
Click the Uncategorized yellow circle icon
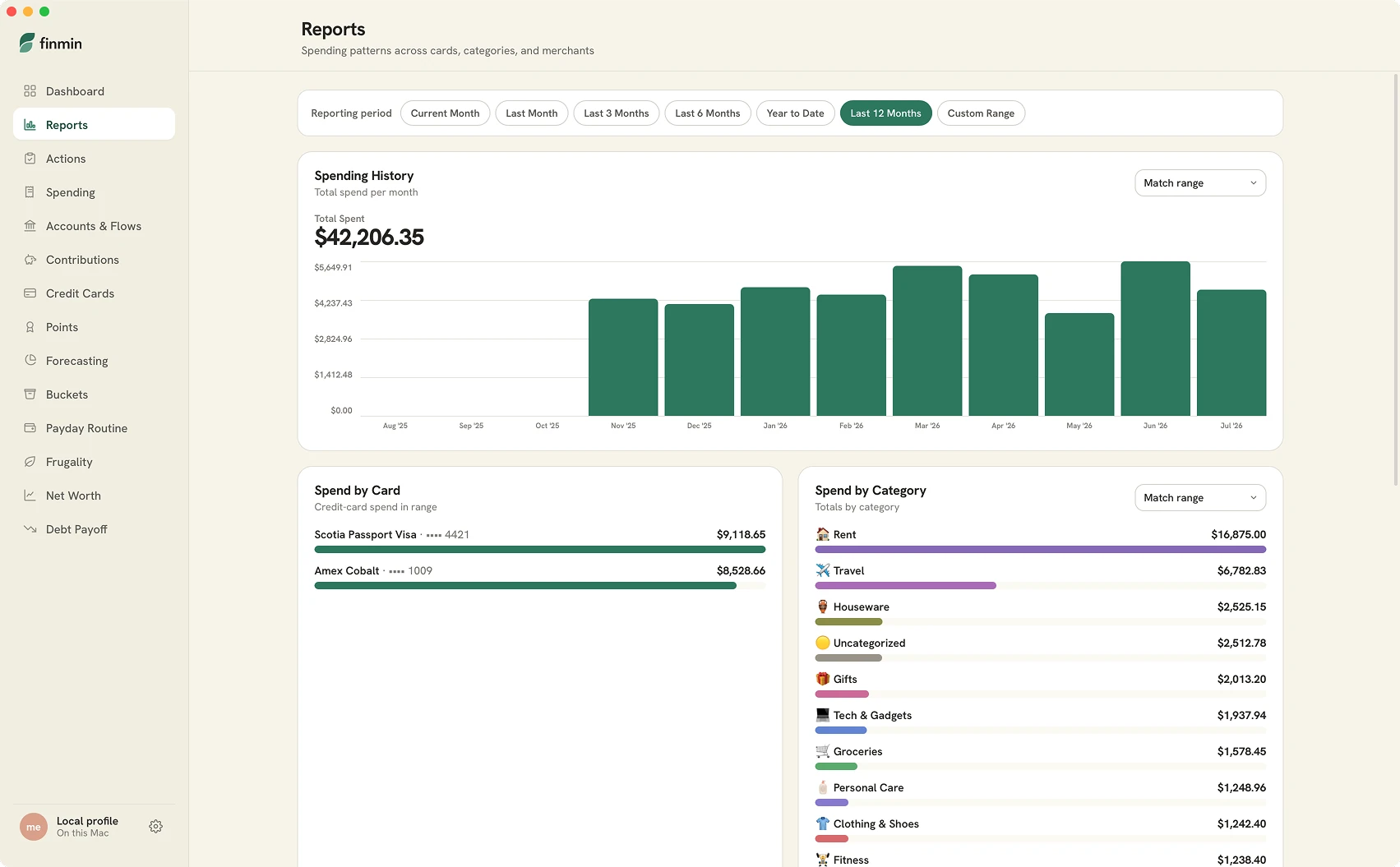point(822,643)
